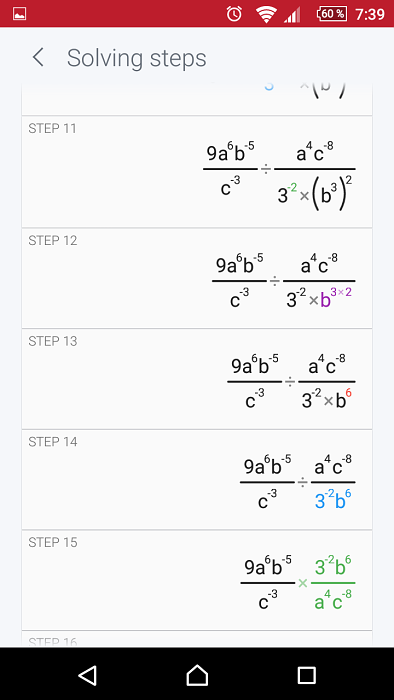Tap the green reciprocal fraction in Step 15
Viewport: 394px width, 700px height.
point(333,583)
